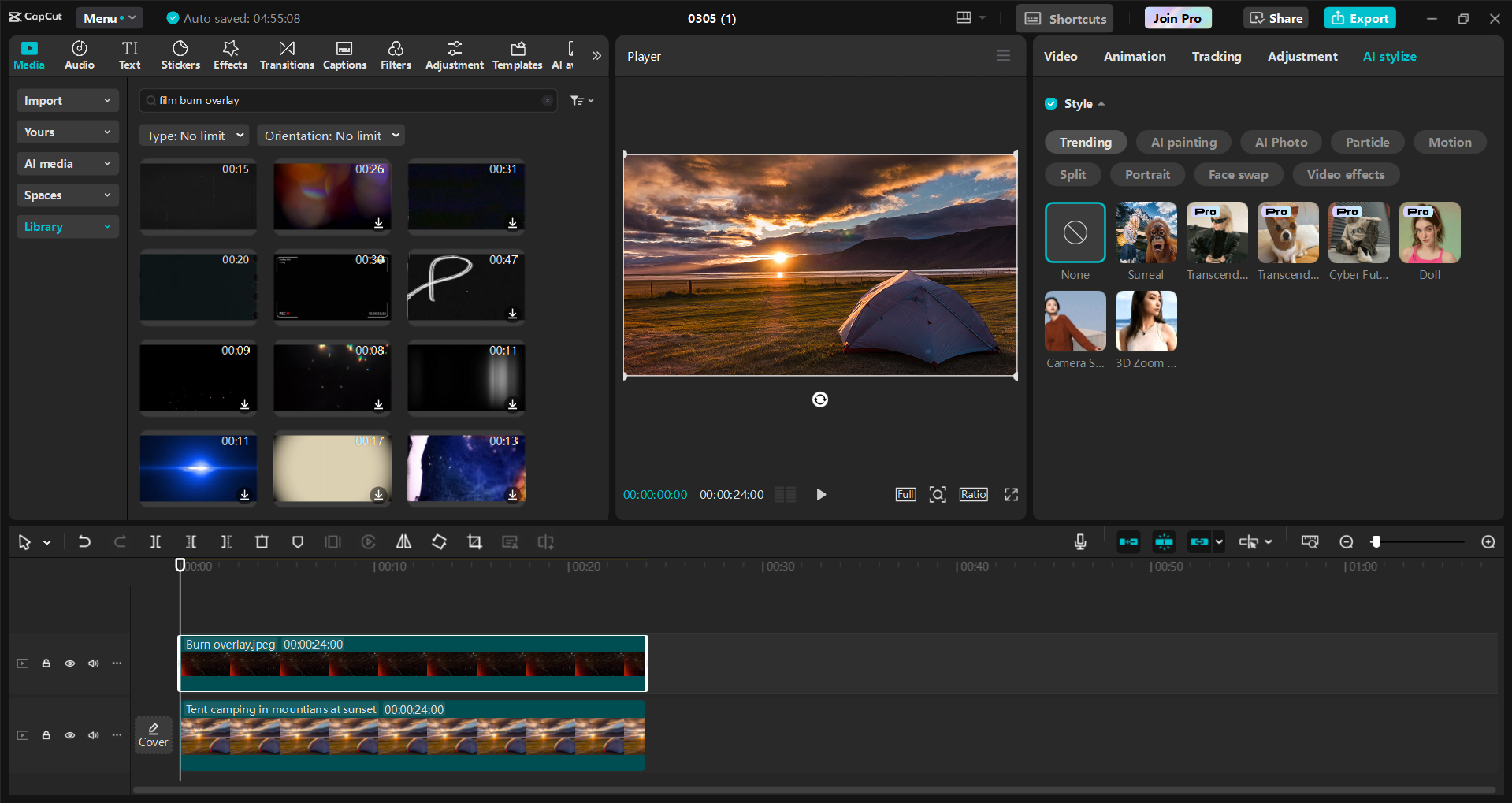Switch to the Animation tab

[1134, 56]
